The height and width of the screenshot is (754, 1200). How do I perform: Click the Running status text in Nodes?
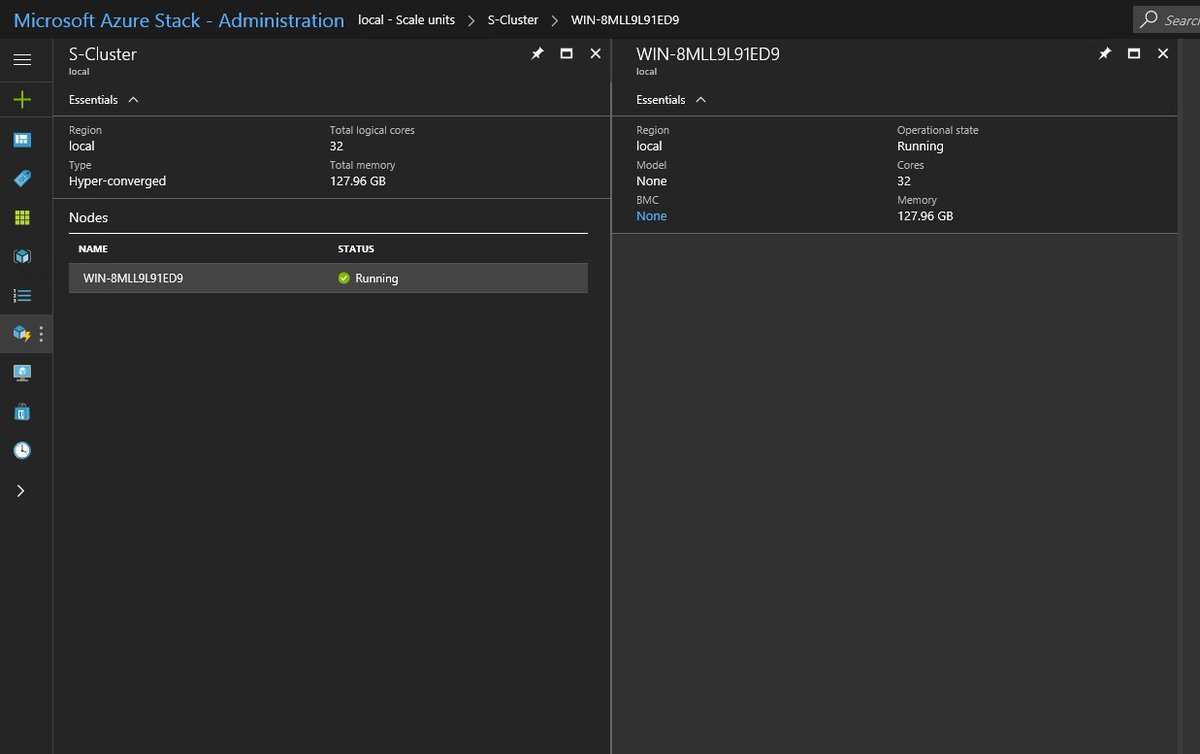377,278
